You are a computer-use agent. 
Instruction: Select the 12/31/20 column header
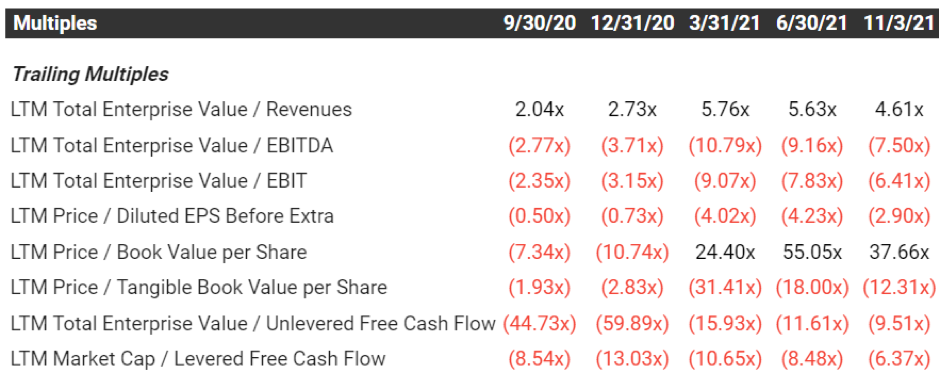tap(632, 23)
